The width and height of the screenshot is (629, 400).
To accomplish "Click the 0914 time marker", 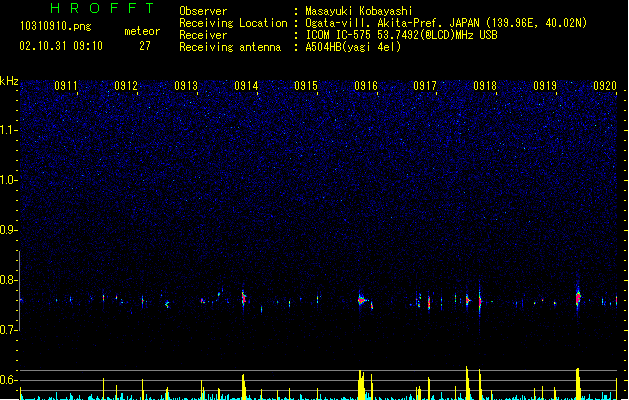I will pos(246,86).
